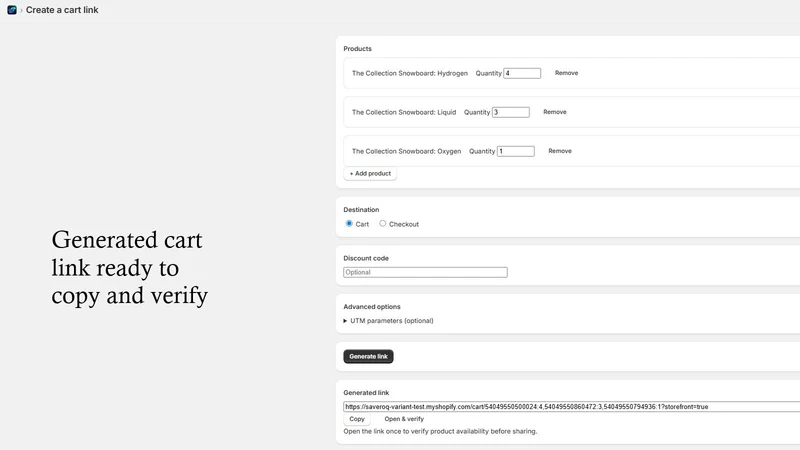Focus the Oxygen quantity field
This screenshot has height=450, width=800.
[x=516, y=151]
